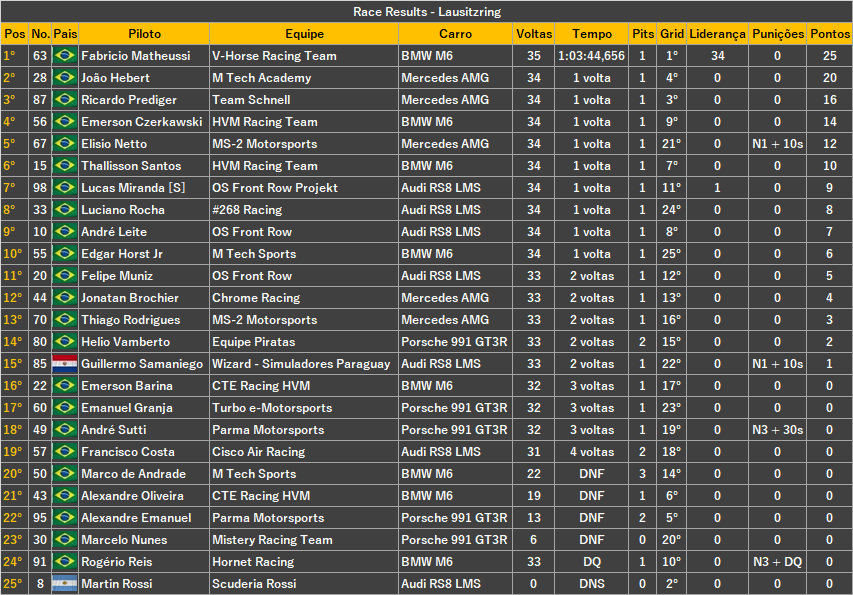Click the Equipe column header
Image resolution: width=853 pixels, height=595 pixels.
click(304, 34)
